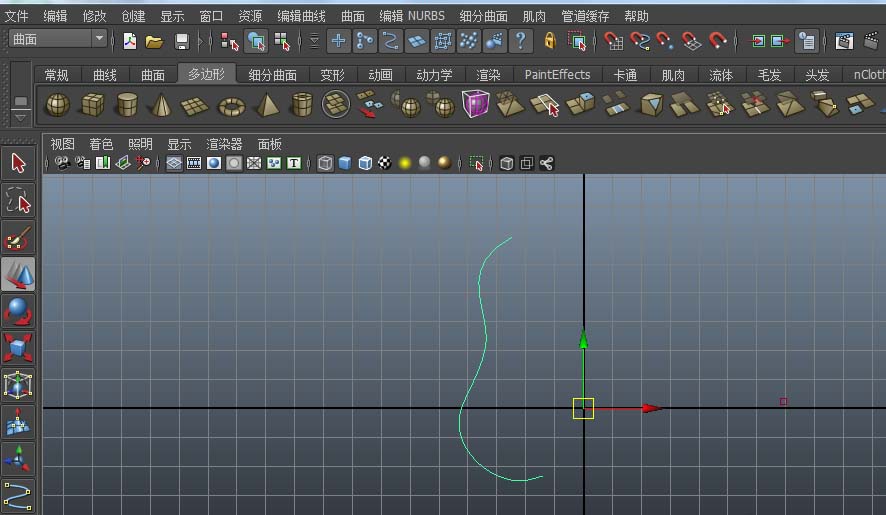This screenshot has width=886, height=515.
Task: Create a polygon sphere from shelf
Action: (58, 105)
